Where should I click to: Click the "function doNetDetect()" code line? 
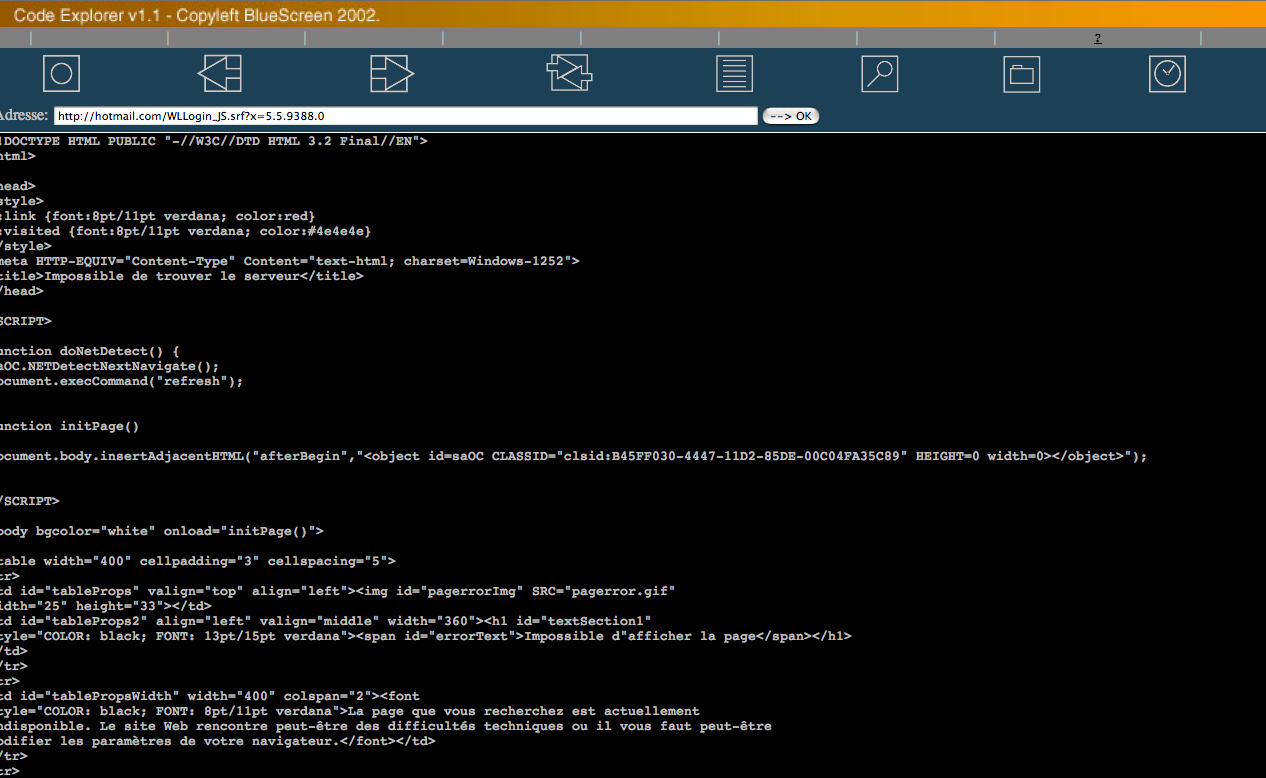click(x=90, y=351)
